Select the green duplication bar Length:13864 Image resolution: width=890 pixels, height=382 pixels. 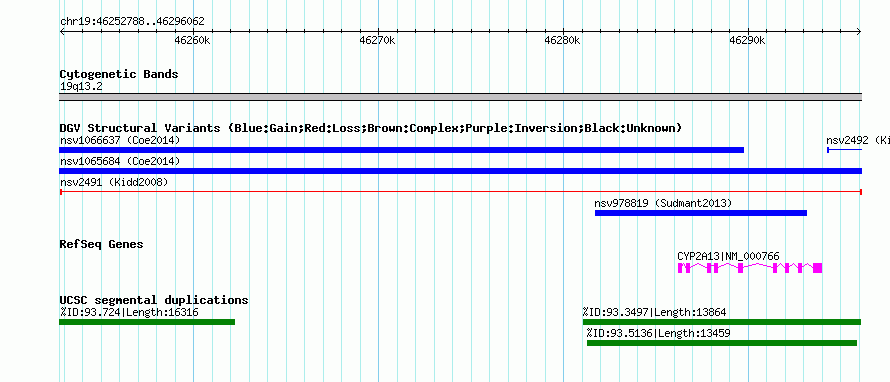[x=722, y=322]
